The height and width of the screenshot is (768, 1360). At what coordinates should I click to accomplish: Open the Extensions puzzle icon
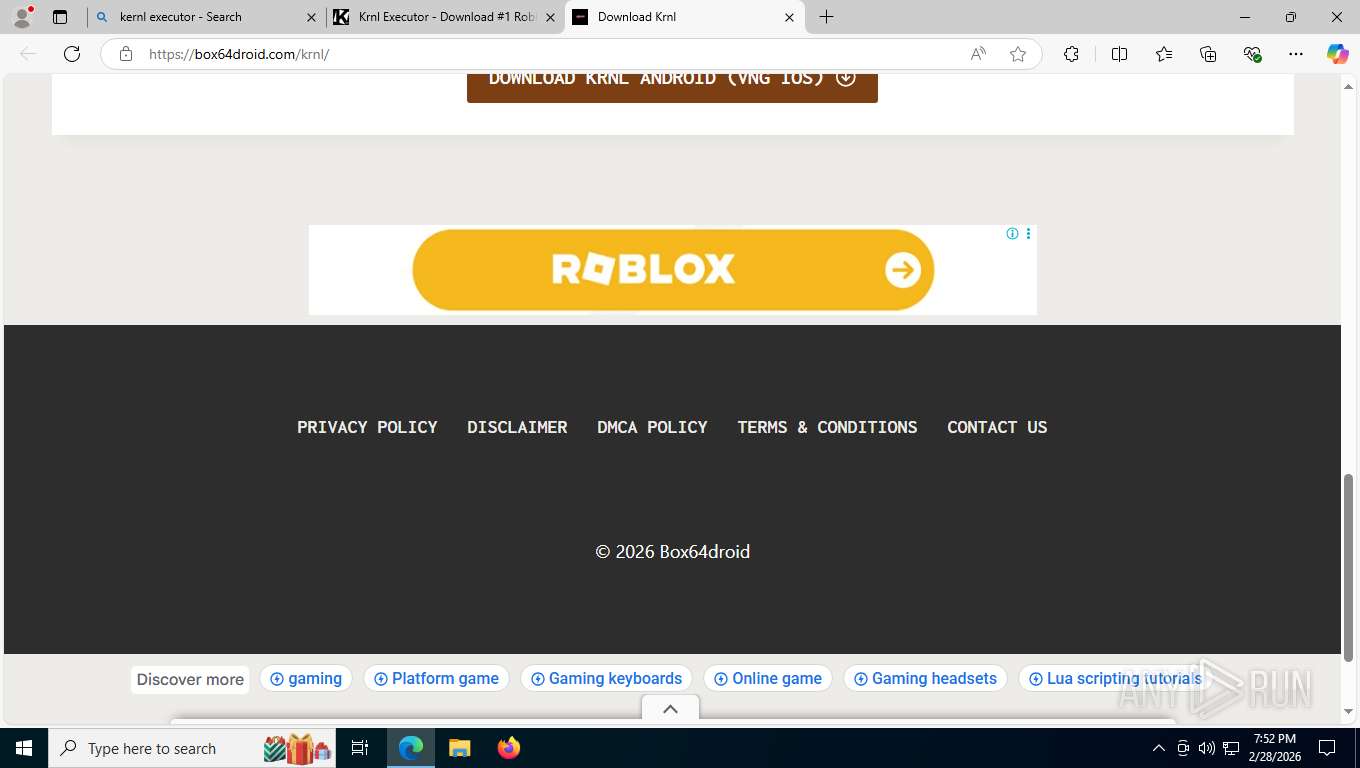click(1071, 54)
